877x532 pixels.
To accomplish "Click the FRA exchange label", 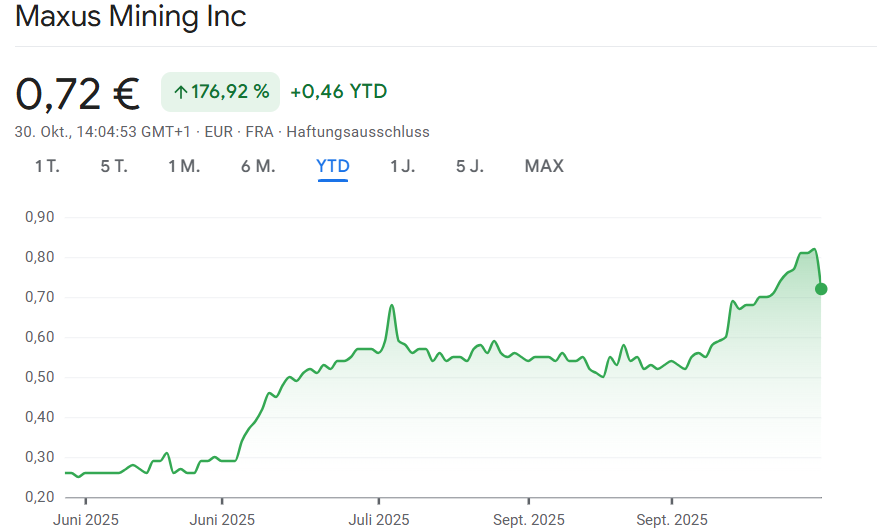I will coord(259,131).
